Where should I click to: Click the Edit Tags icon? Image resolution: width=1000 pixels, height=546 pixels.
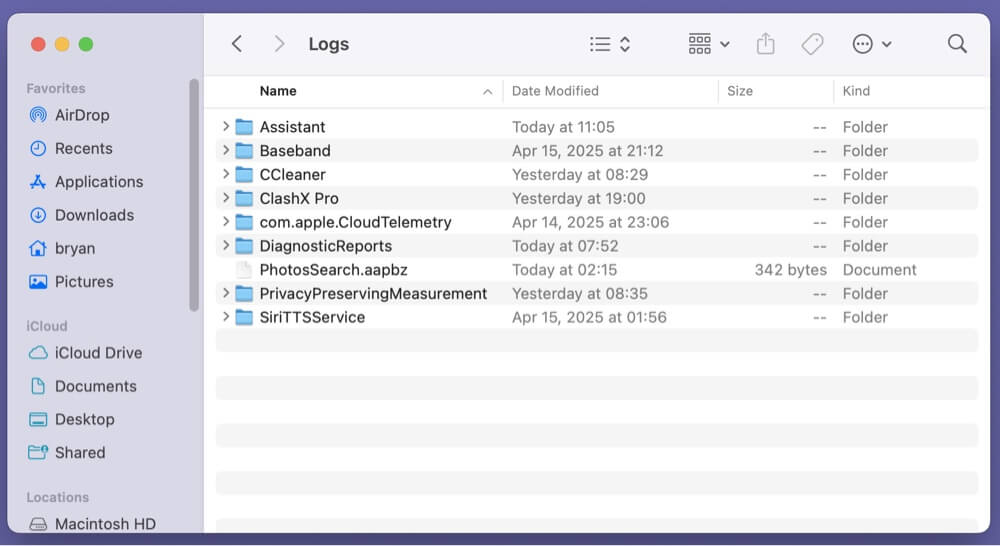812,44
